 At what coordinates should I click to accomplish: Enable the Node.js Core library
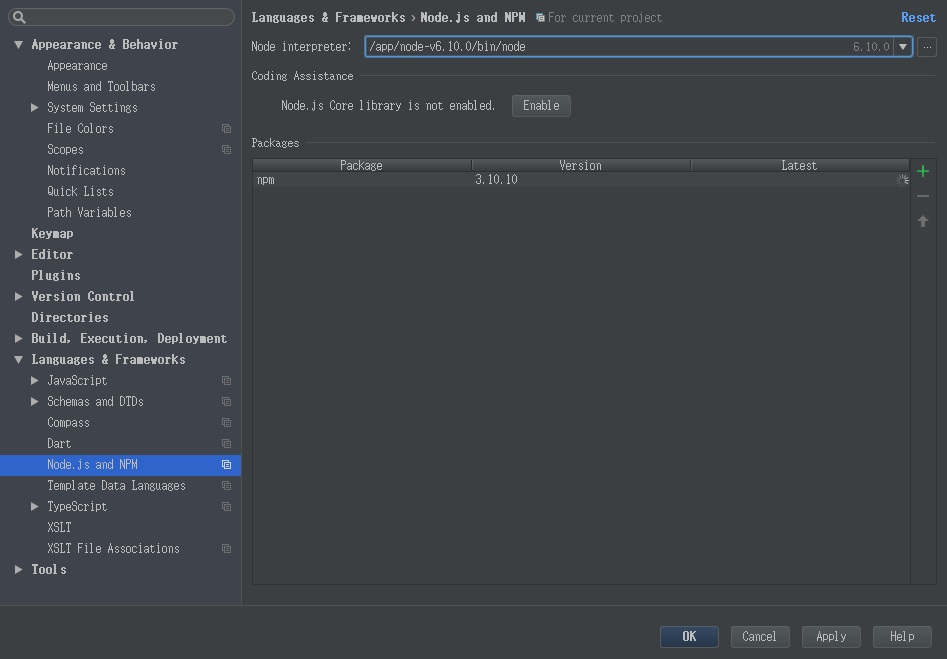point(541,106)
